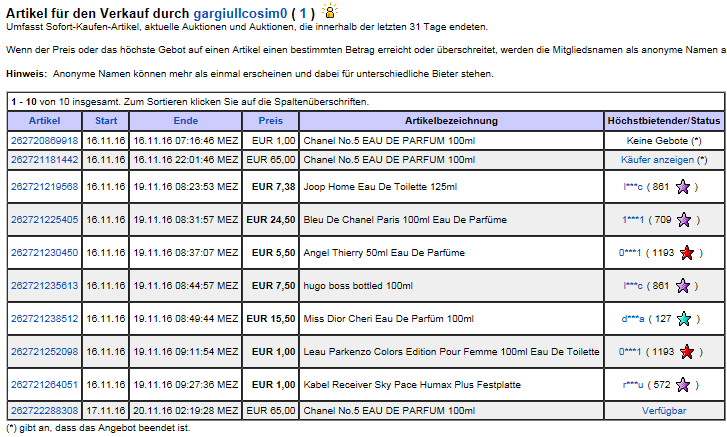The height and width of the screenshot is (437, 727).
Task: Open item 262721219568
Action: 45,187
